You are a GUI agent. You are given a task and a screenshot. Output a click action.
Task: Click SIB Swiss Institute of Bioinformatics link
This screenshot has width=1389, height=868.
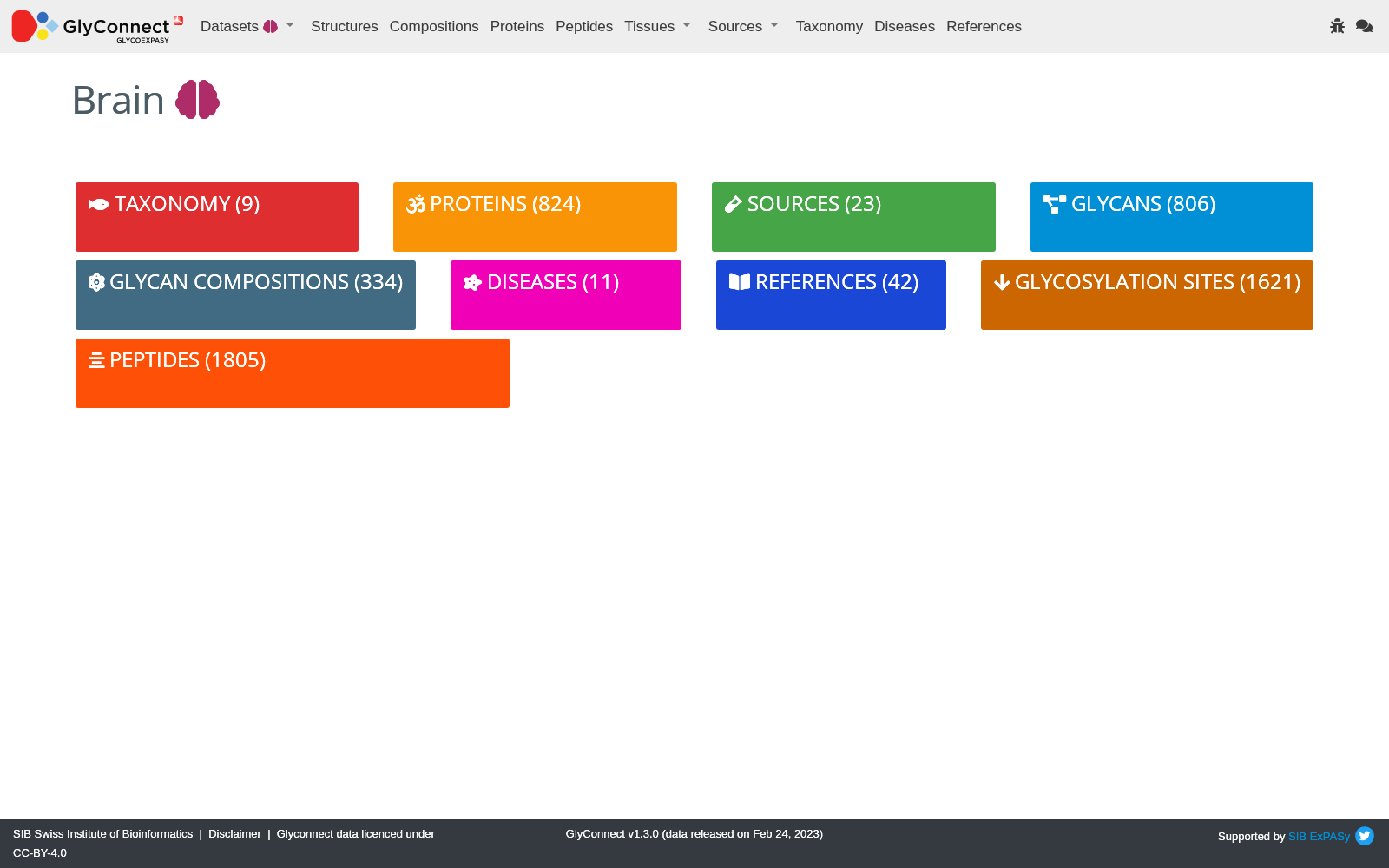tap(103, 834)
